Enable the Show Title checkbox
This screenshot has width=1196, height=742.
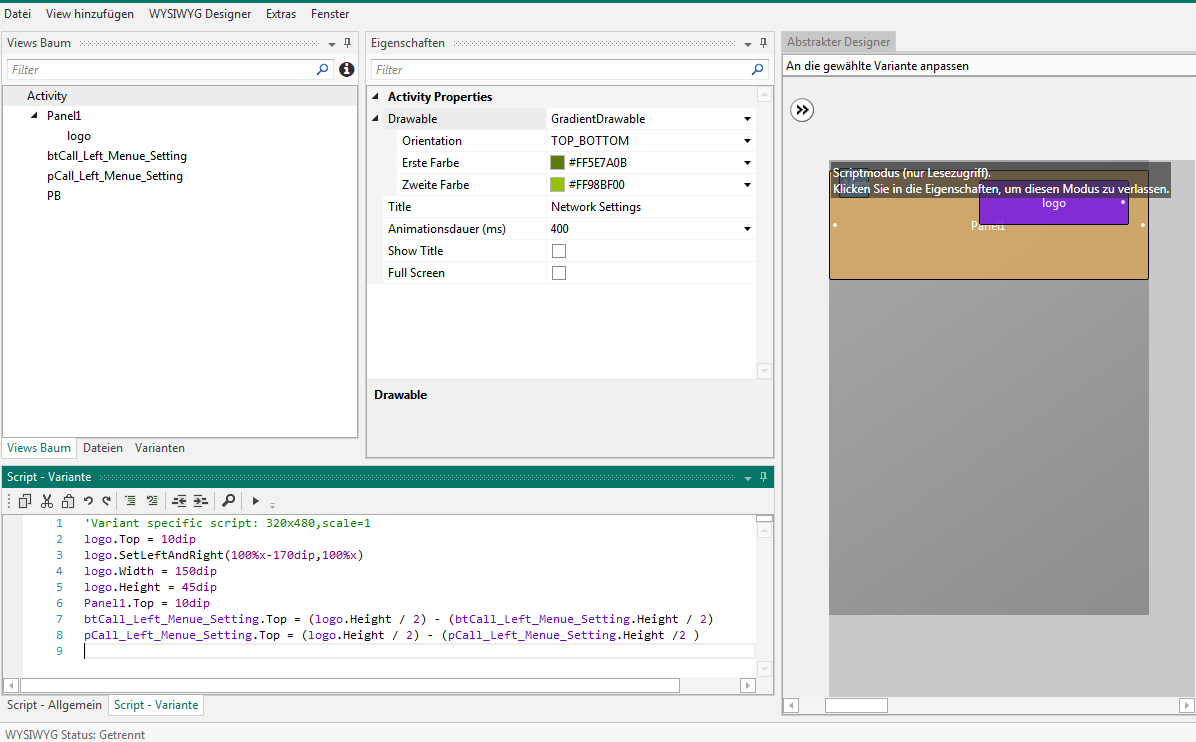(x=559, y=251)
